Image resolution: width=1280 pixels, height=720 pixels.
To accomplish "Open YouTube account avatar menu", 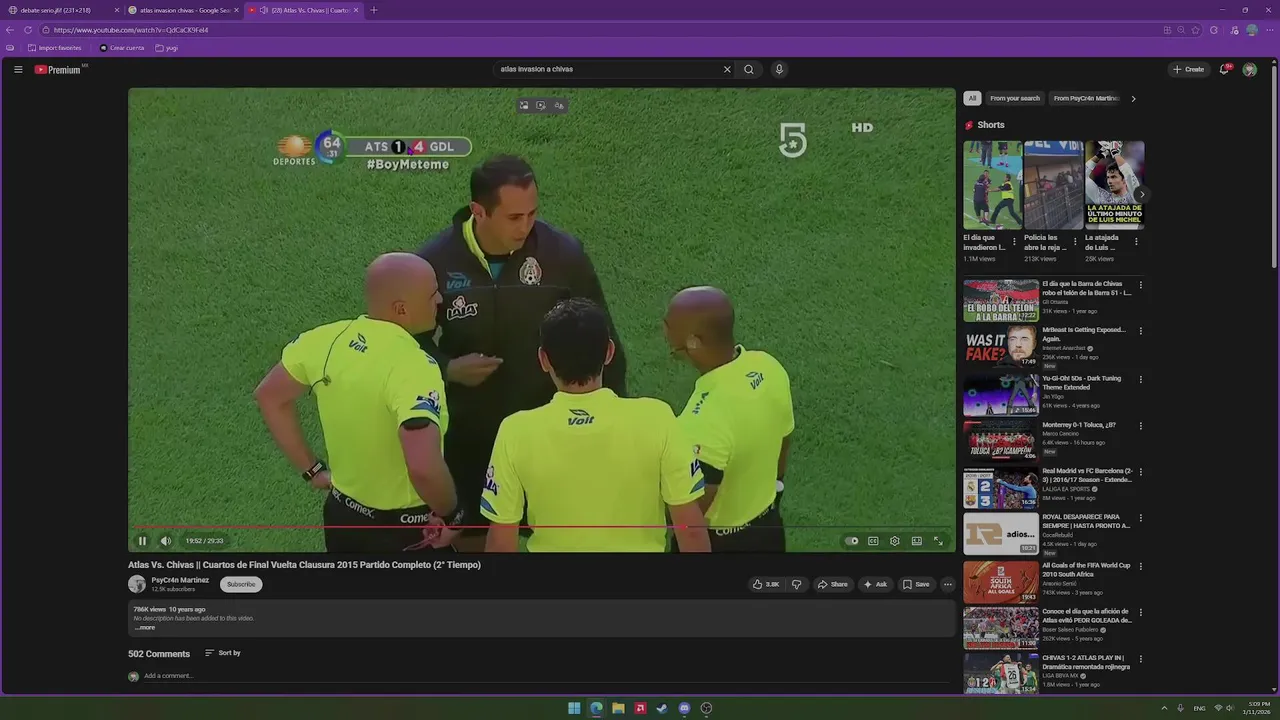I will tap(1249, 69).
